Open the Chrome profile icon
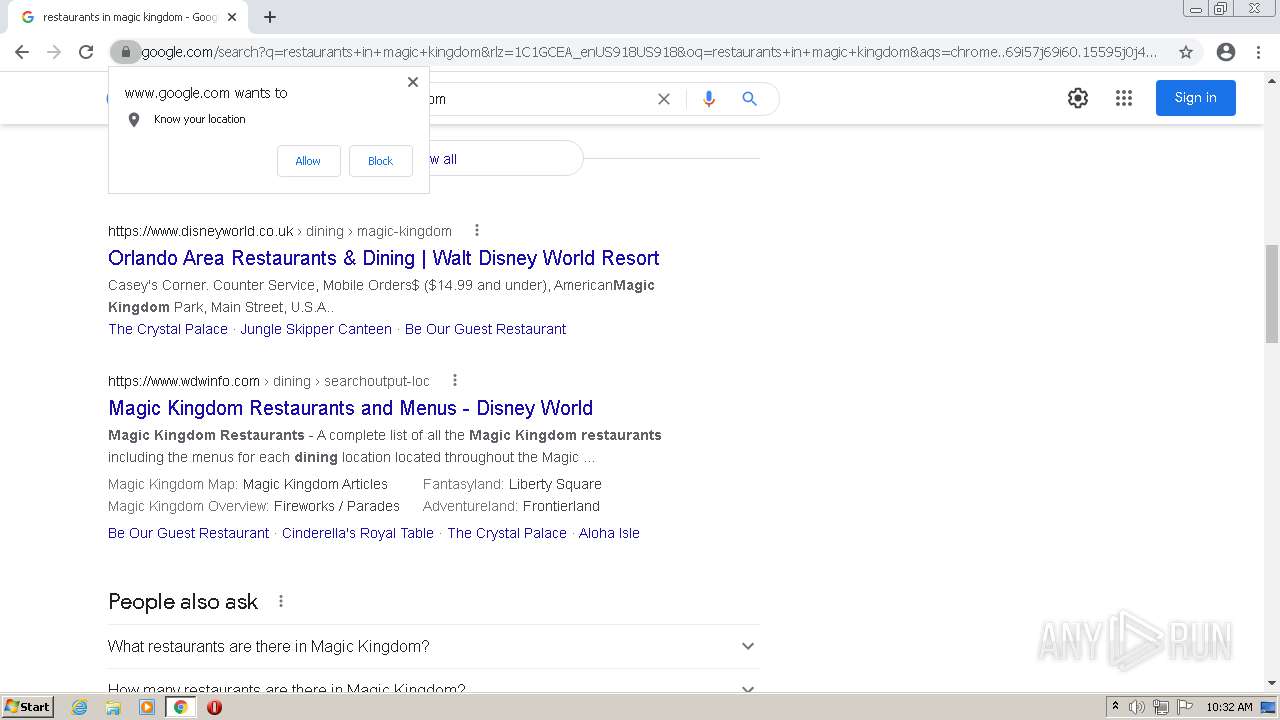Viewport: 1280px width, 720px height. (1226, 52)
